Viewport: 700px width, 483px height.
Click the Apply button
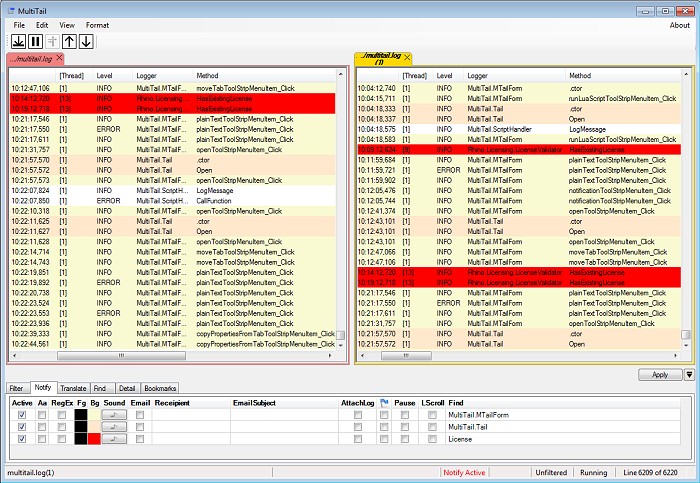click(659, 375)
